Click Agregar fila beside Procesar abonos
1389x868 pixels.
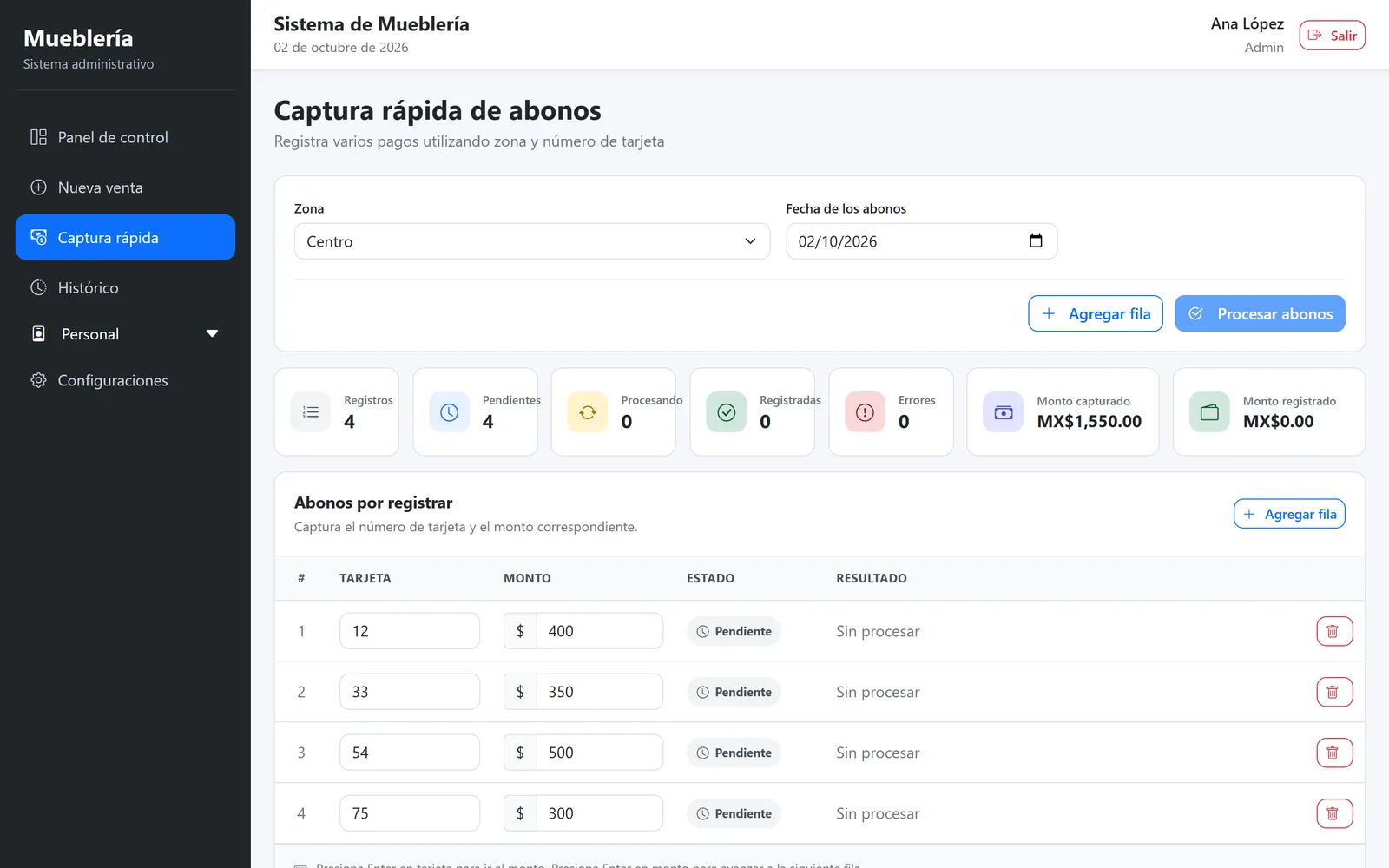(x=1096, y=313)
